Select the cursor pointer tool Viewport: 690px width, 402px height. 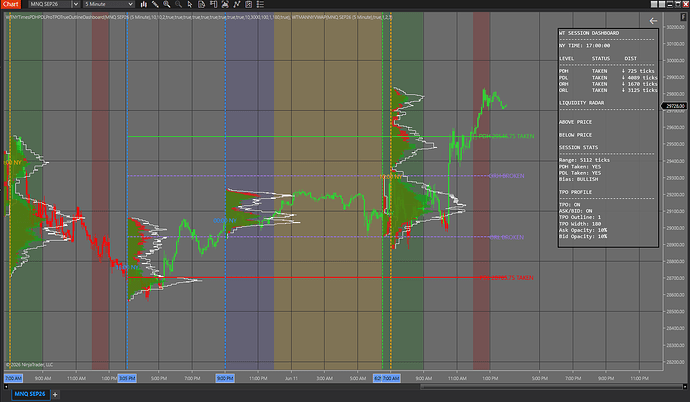pyautogui.click(x=190, y=4)
